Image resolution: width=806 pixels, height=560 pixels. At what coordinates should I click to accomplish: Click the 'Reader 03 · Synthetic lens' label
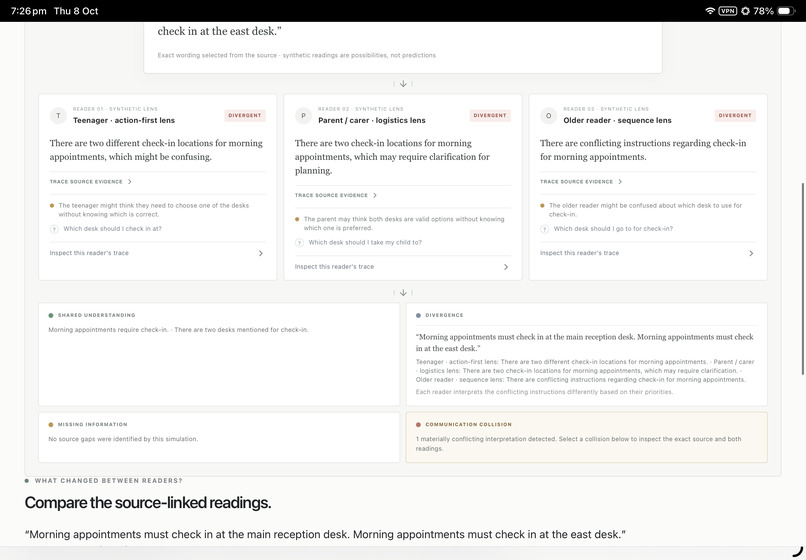point(606,109)
